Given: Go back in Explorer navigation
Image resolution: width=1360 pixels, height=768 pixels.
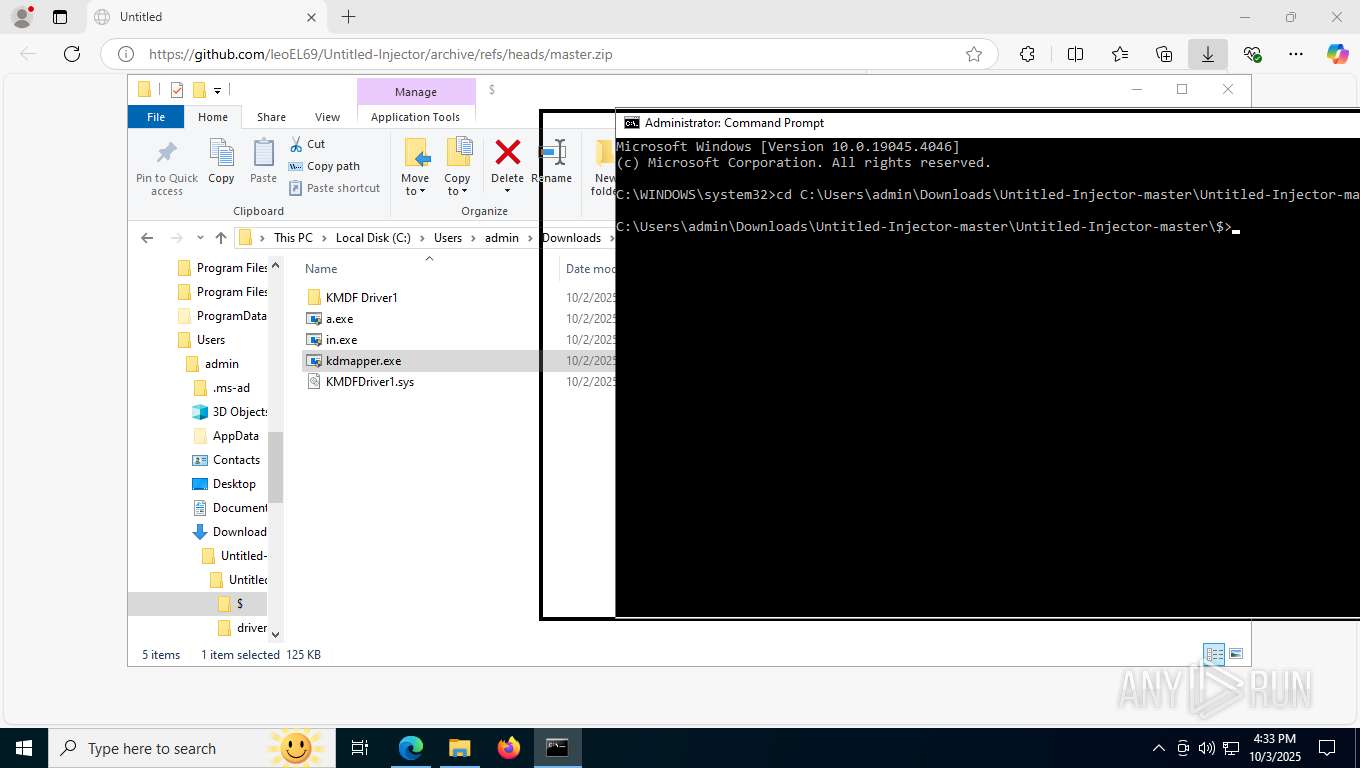Looking at the screenshot, I should 147,238.
